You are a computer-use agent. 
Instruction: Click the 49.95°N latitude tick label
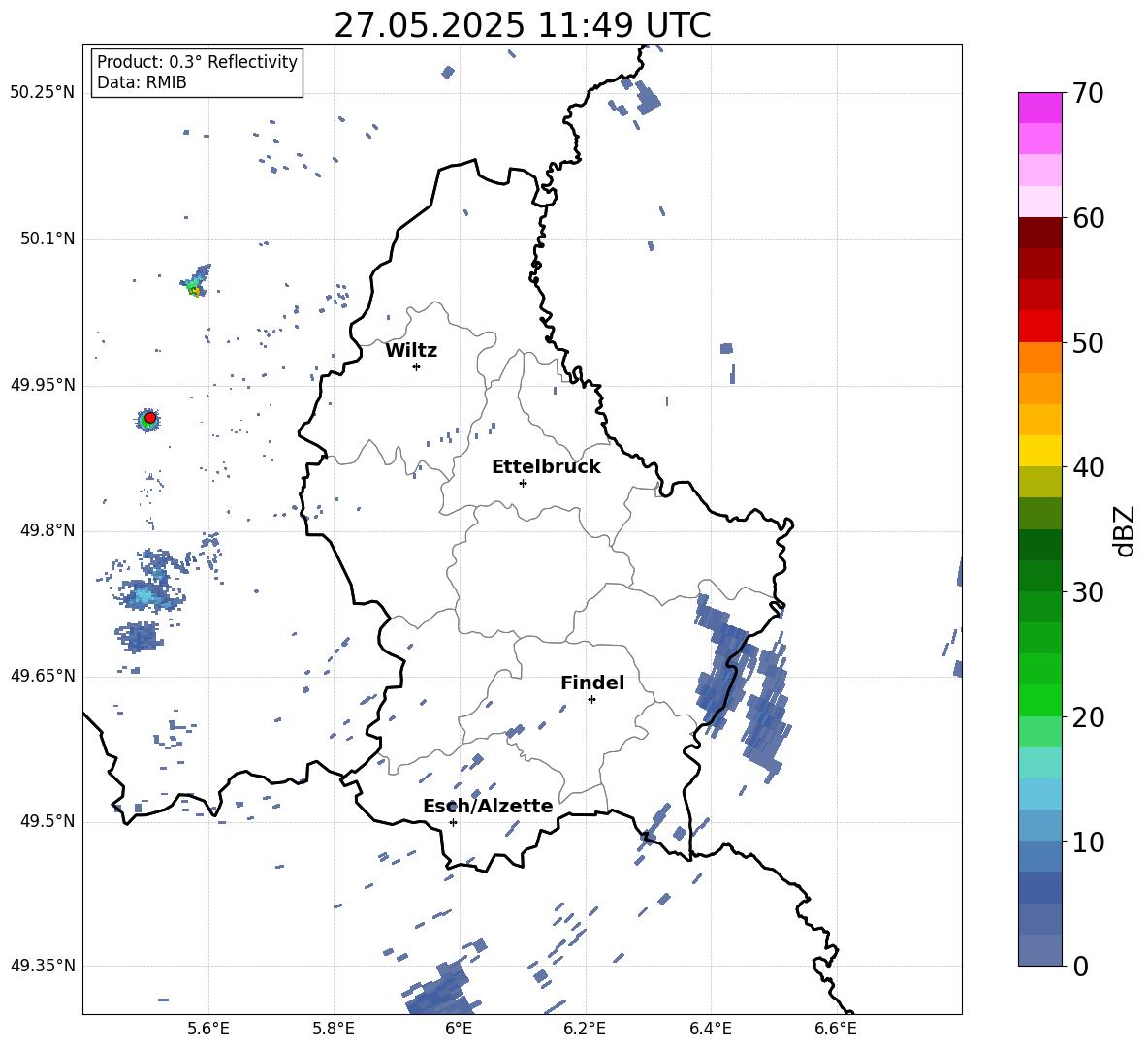pos(43,386)
